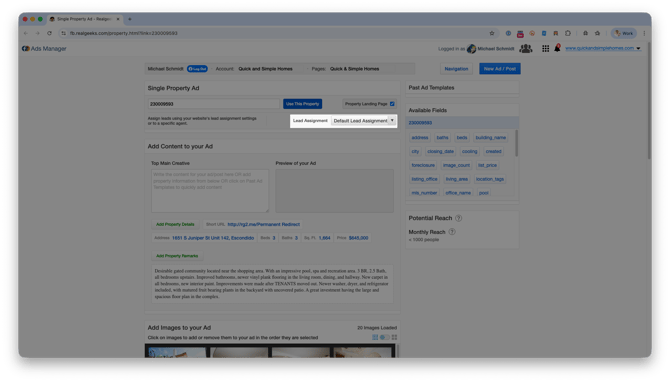Expand the quickandsimplehomes.com site dropdown arrow

coord(638,49)
